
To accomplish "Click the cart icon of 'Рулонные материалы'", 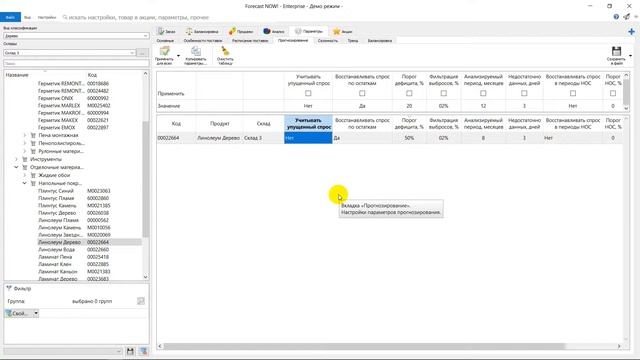I will coord(33,151).
